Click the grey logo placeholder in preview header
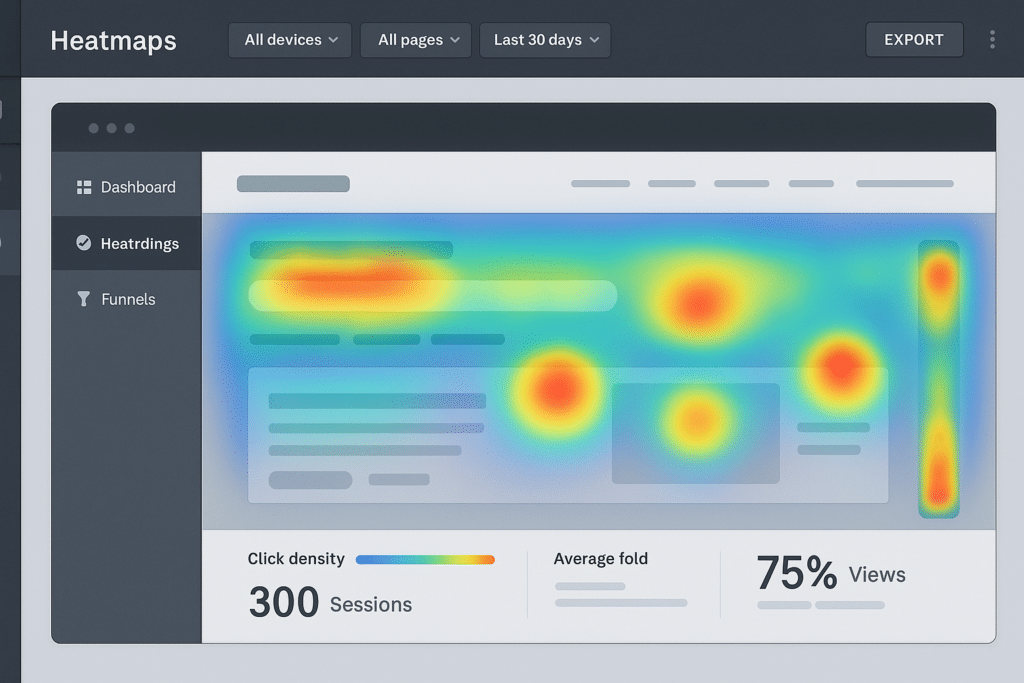Viewport: 1024px width, 683px height. pos(293,183)
